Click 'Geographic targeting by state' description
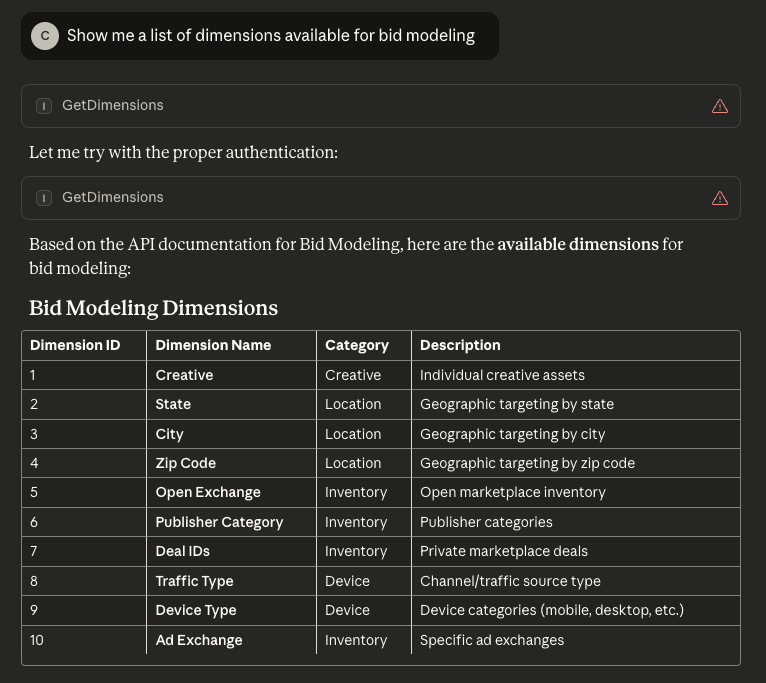 pos(517,405)
